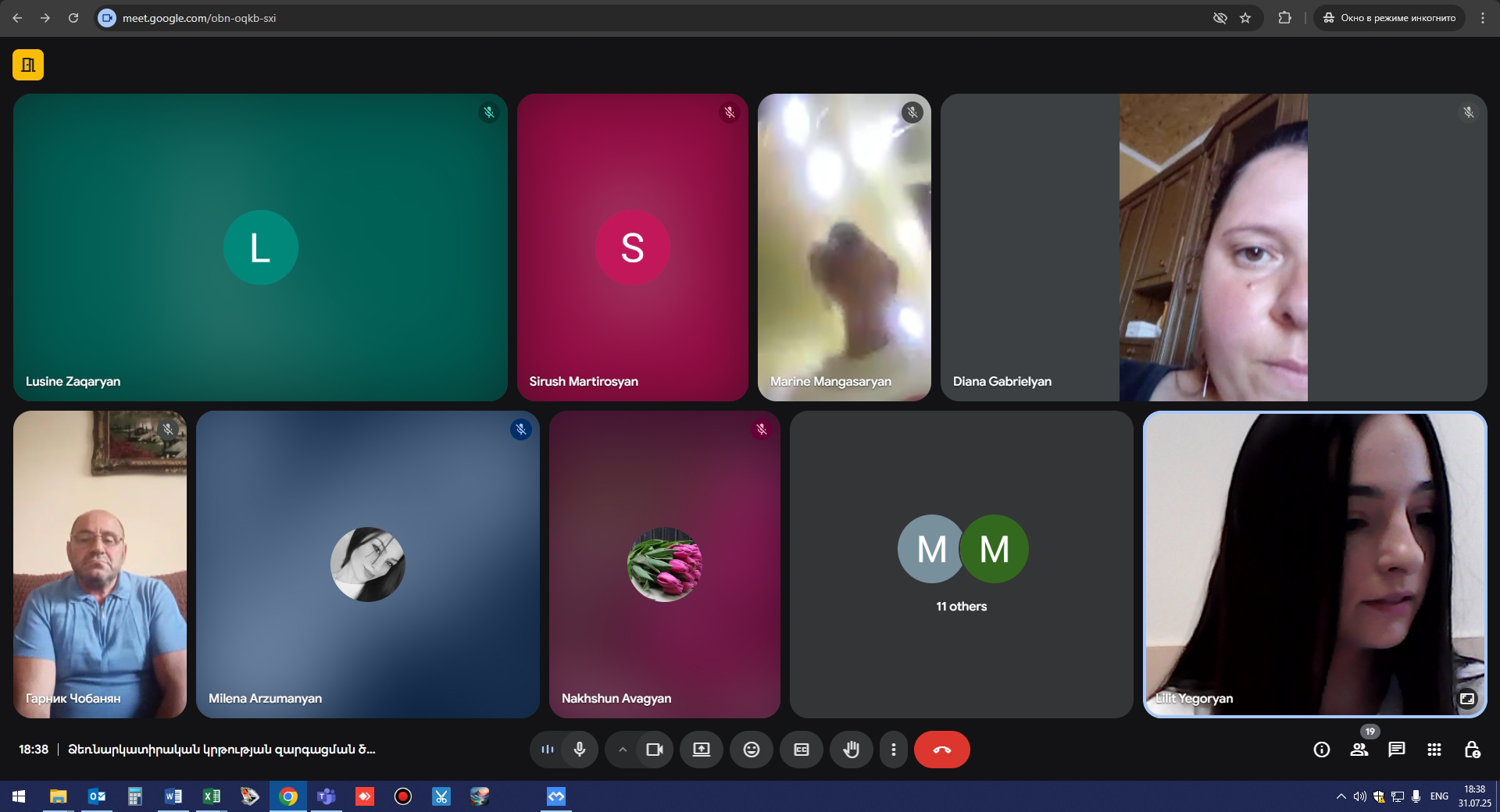
Task: Open Microsoft Teams from the taskbar
Action: (x=327, y=796)
